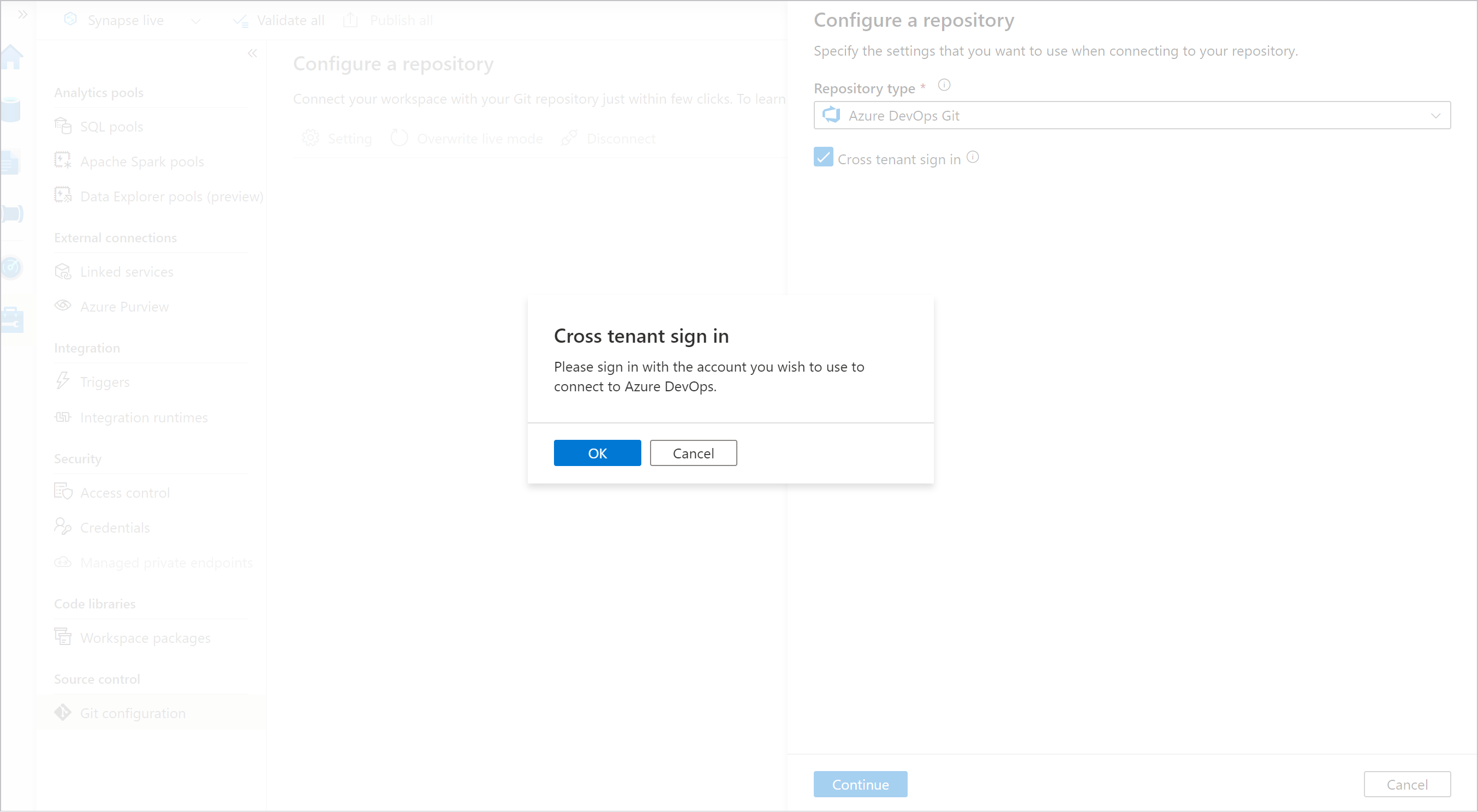Click the Access control icon
Viewport: 1478px width, 812px height.
63,492
